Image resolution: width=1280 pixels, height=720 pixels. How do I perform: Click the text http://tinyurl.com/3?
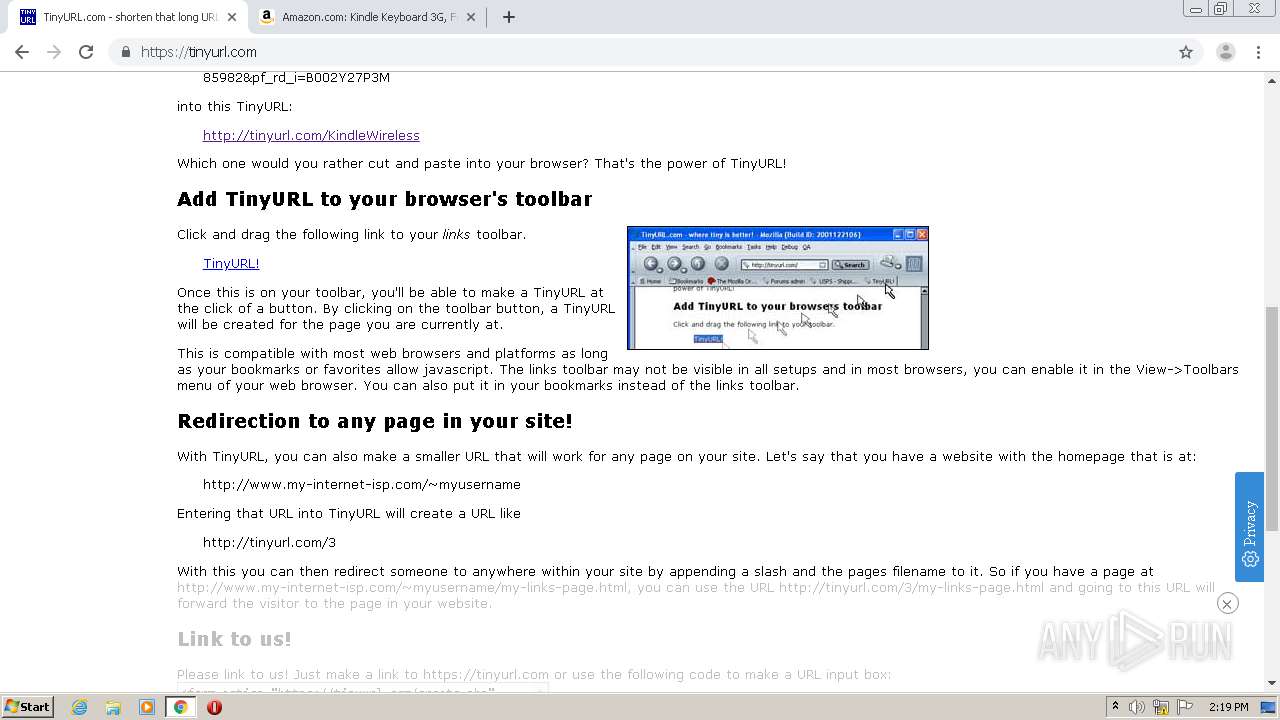[269, 542]
